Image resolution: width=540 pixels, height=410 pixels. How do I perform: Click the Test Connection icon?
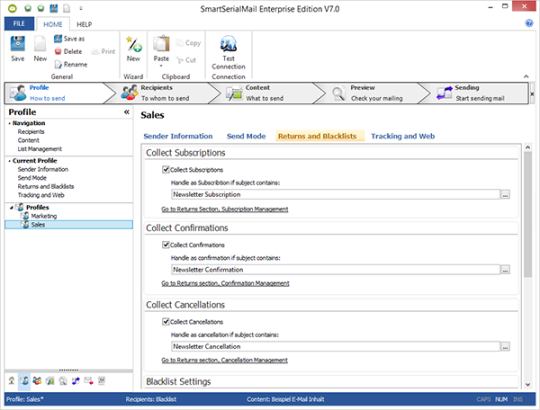pos(228,52)
